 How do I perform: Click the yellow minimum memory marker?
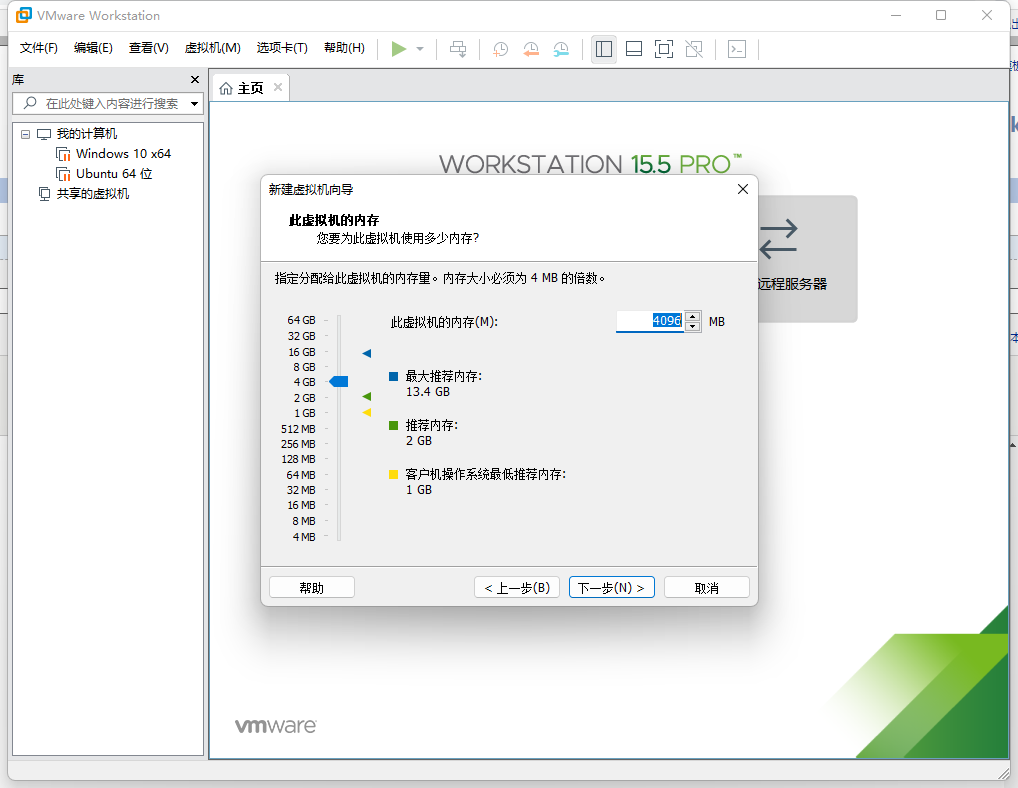coord(367,412)
